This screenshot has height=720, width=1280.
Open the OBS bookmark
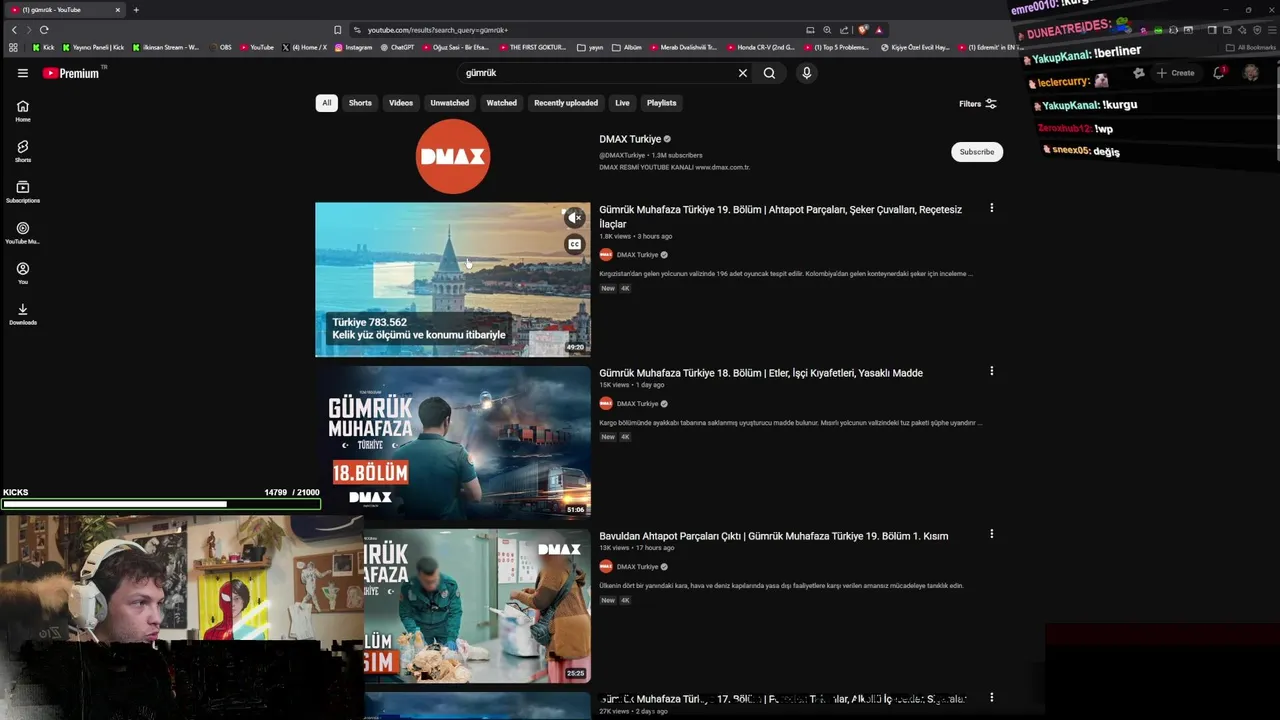click(x=220, y=47)
